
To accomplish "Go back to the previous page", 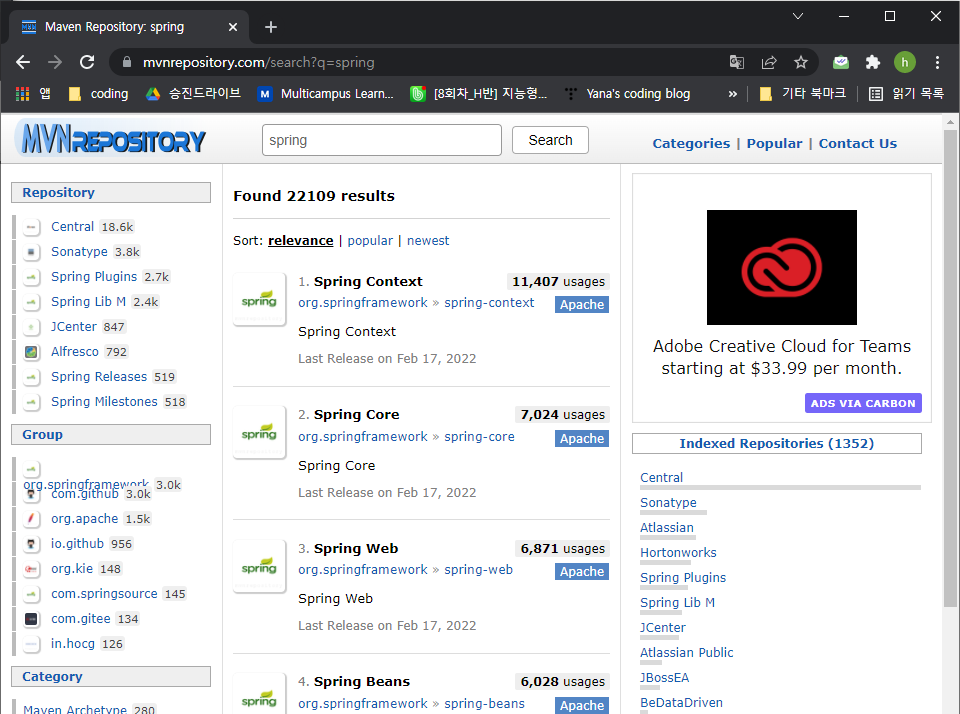I will click(x=23, y=62).
